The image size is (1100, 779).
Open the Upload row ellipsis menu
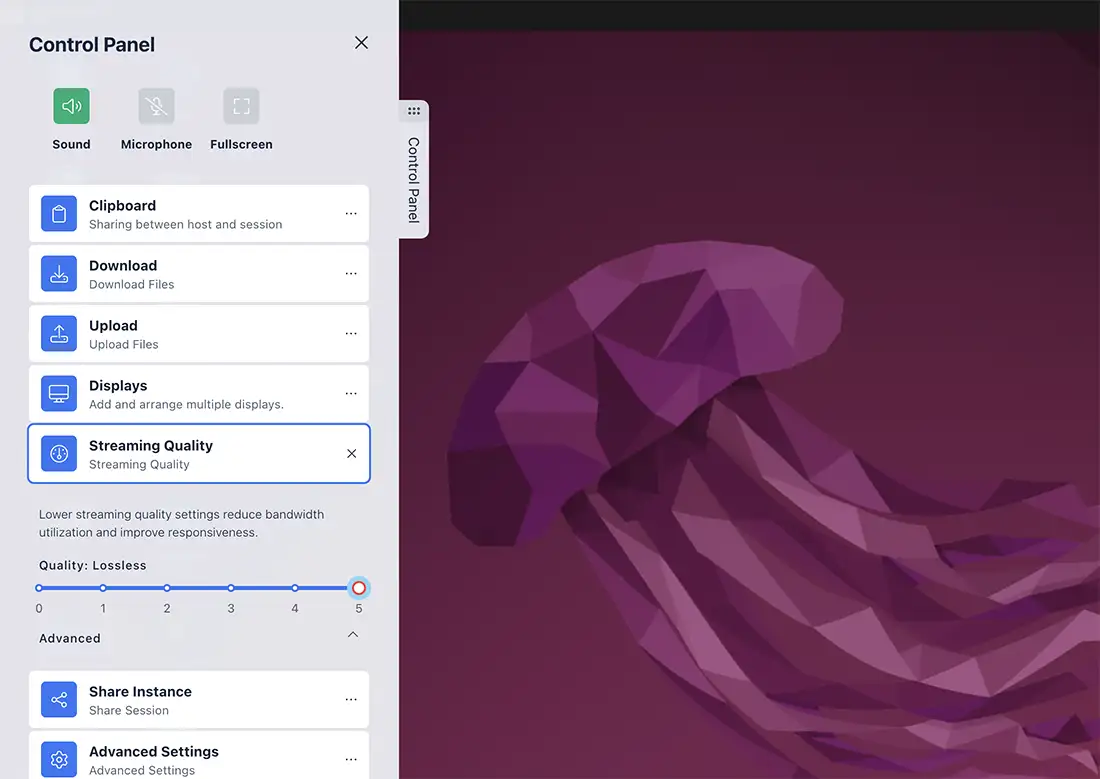click(x=351, y=334)
